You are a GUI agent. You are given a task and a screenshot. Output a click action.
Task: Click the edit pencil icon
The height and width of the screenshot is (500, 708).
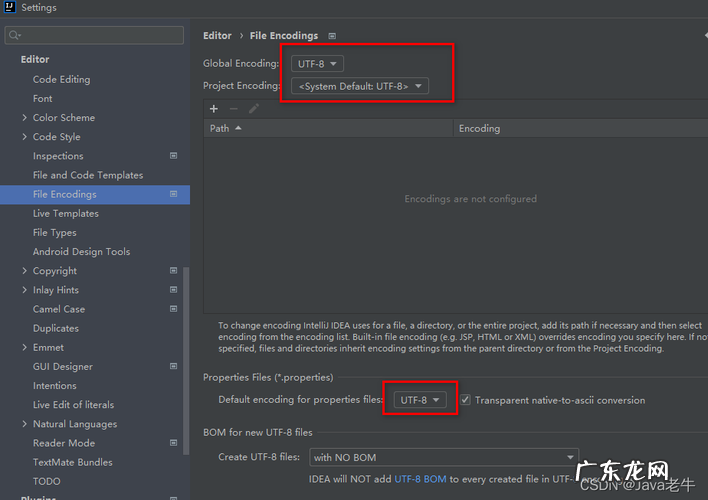[253, 108]
